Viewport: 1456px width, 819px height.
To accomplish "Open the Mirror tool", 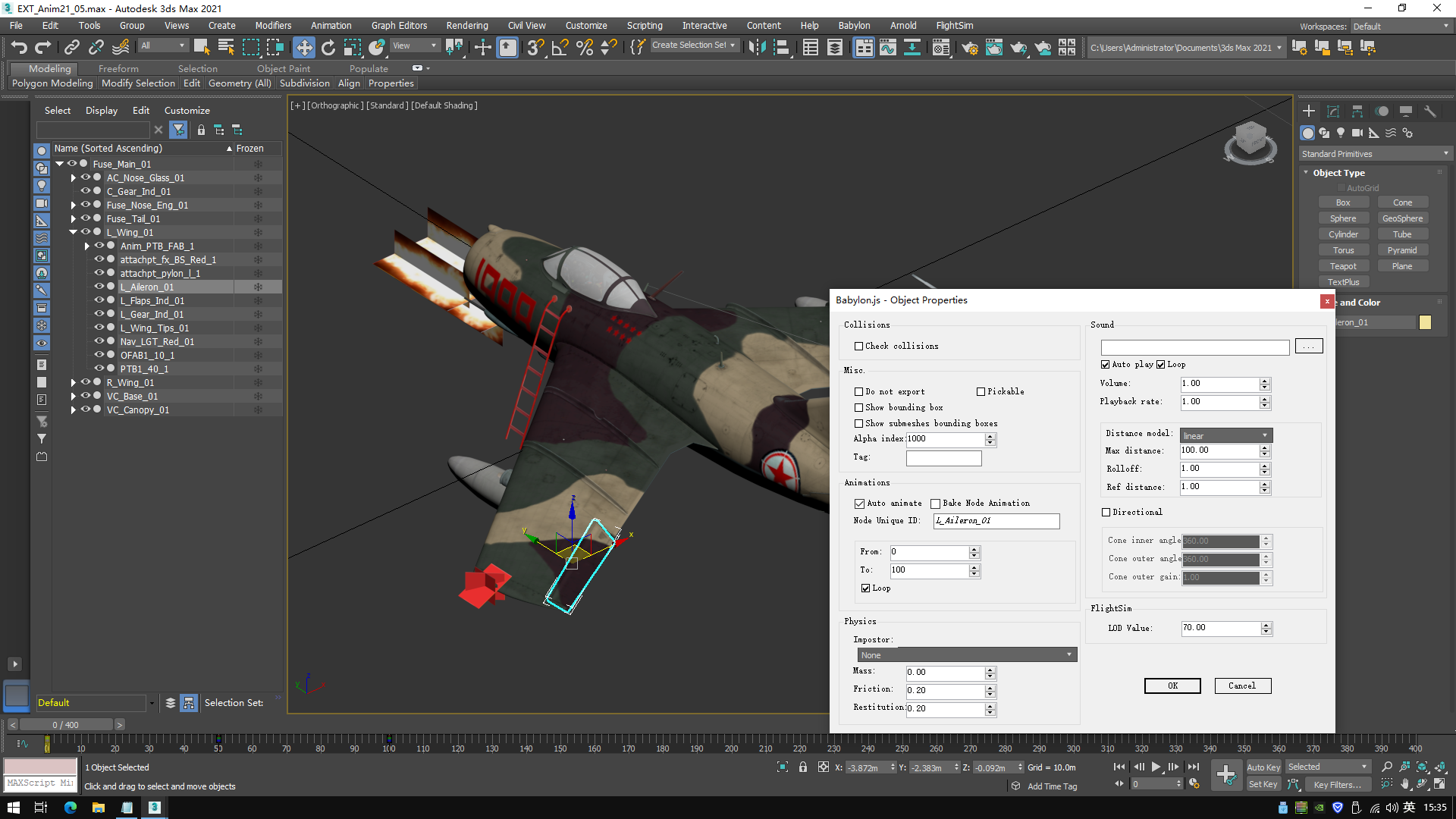I will tap(756, 48).
